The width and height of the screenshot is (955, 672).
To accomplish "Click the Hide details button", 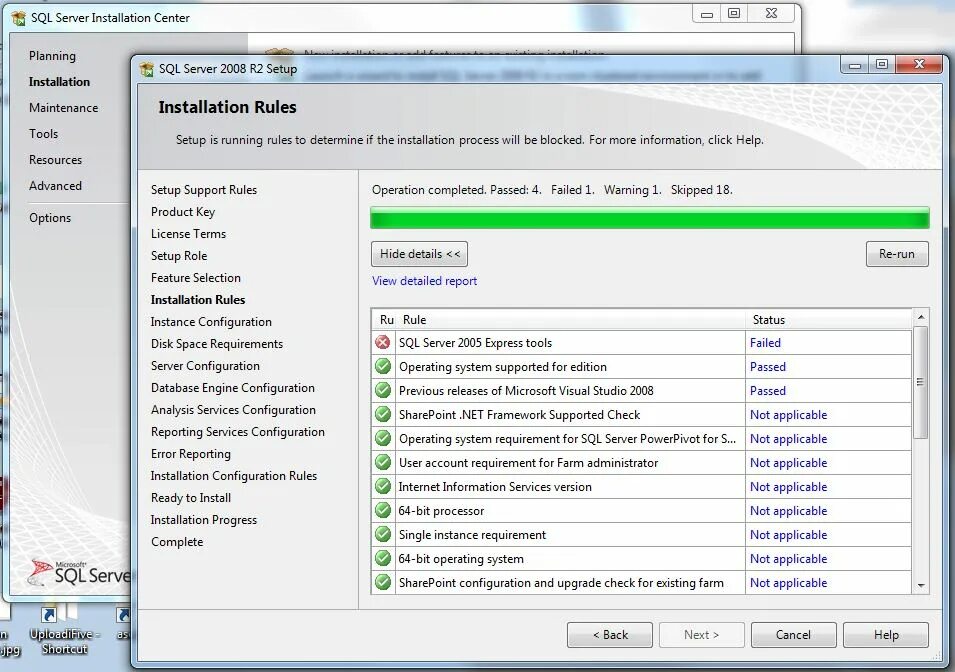I will (x=420, y=254).
